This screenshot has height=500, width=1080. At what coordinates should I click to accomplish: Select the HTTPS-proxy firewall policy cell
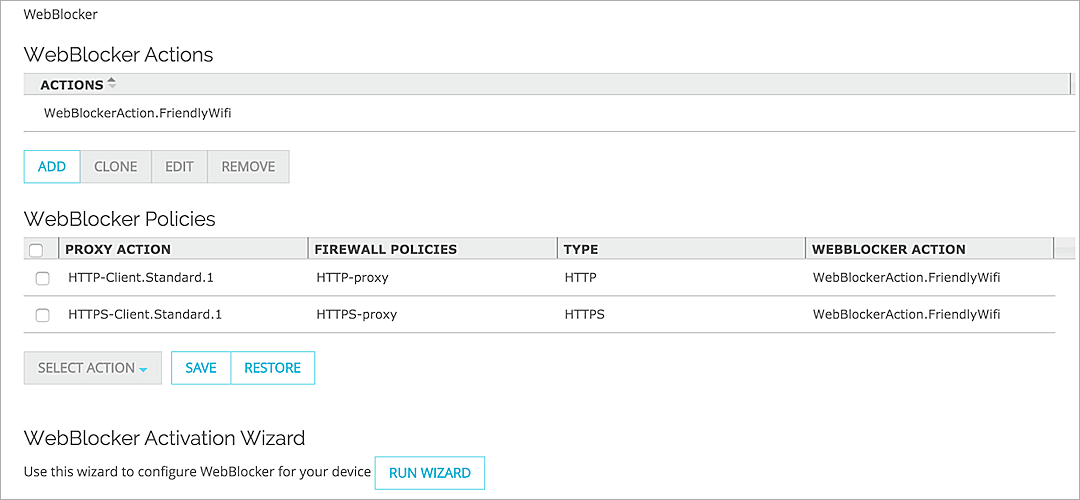pos(356,315)
